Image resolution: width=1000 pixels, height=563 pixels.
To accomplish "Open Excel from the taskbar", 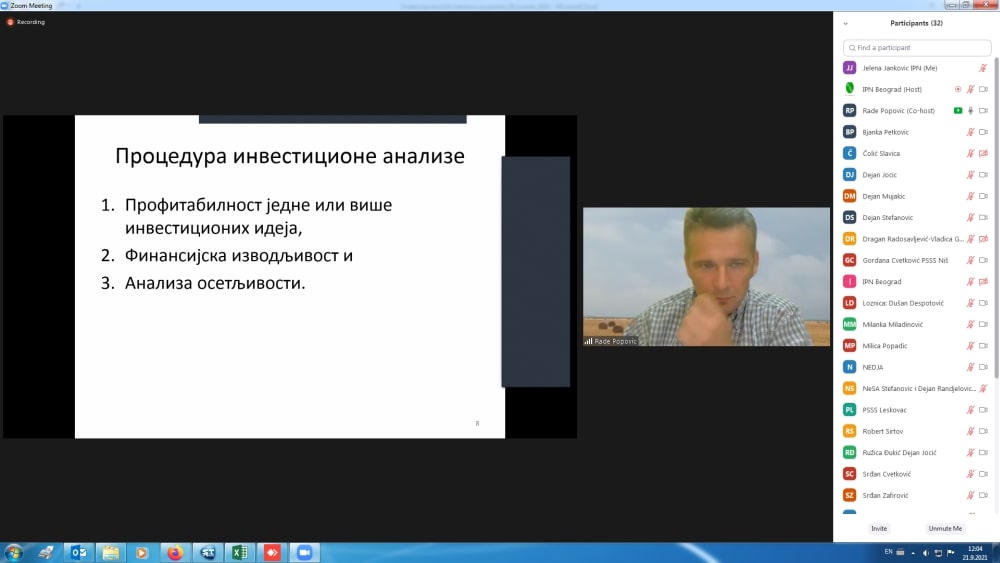I will coord(240,552).
